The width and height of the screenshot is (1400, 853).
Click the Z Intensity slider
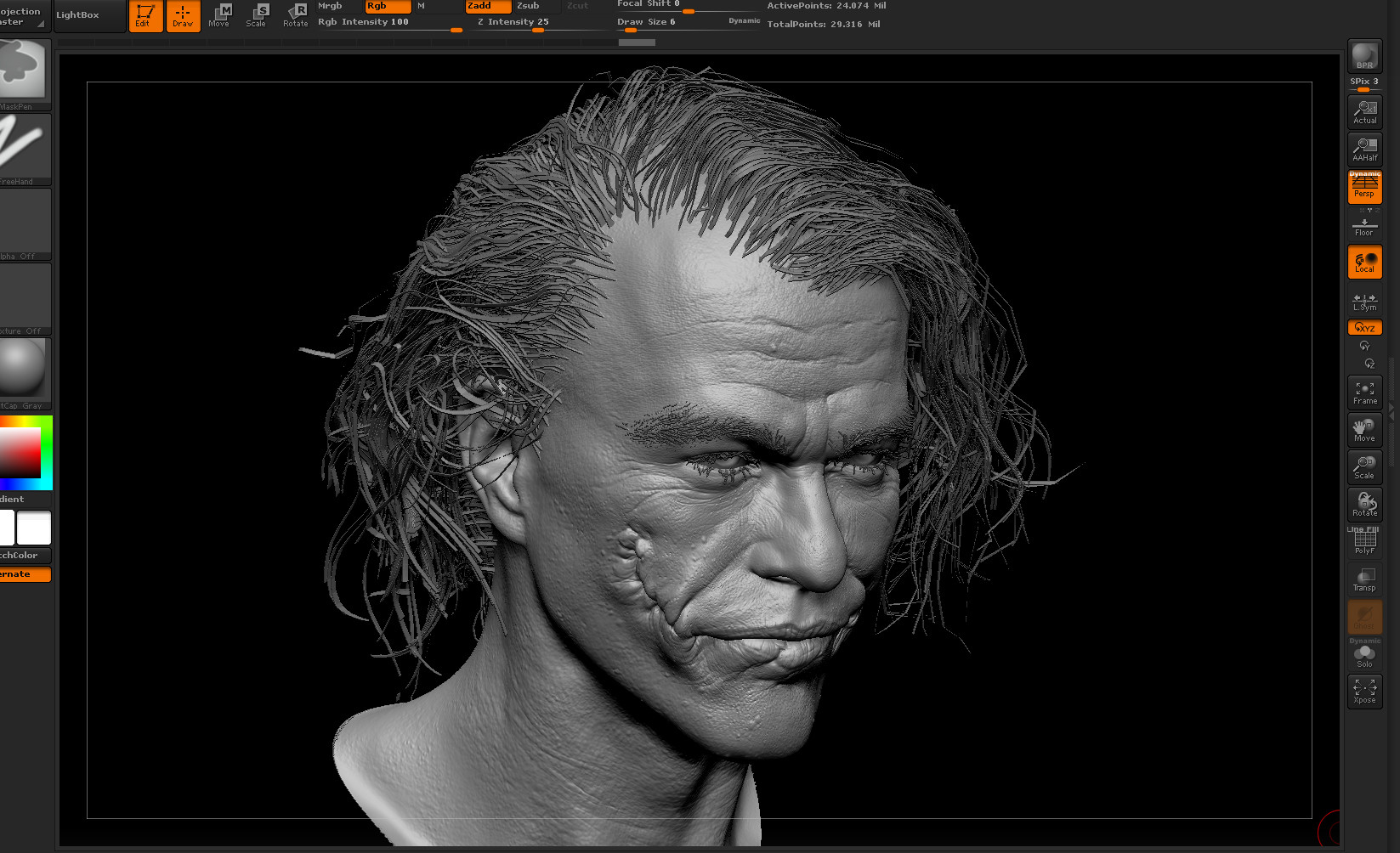pos(541,24)
